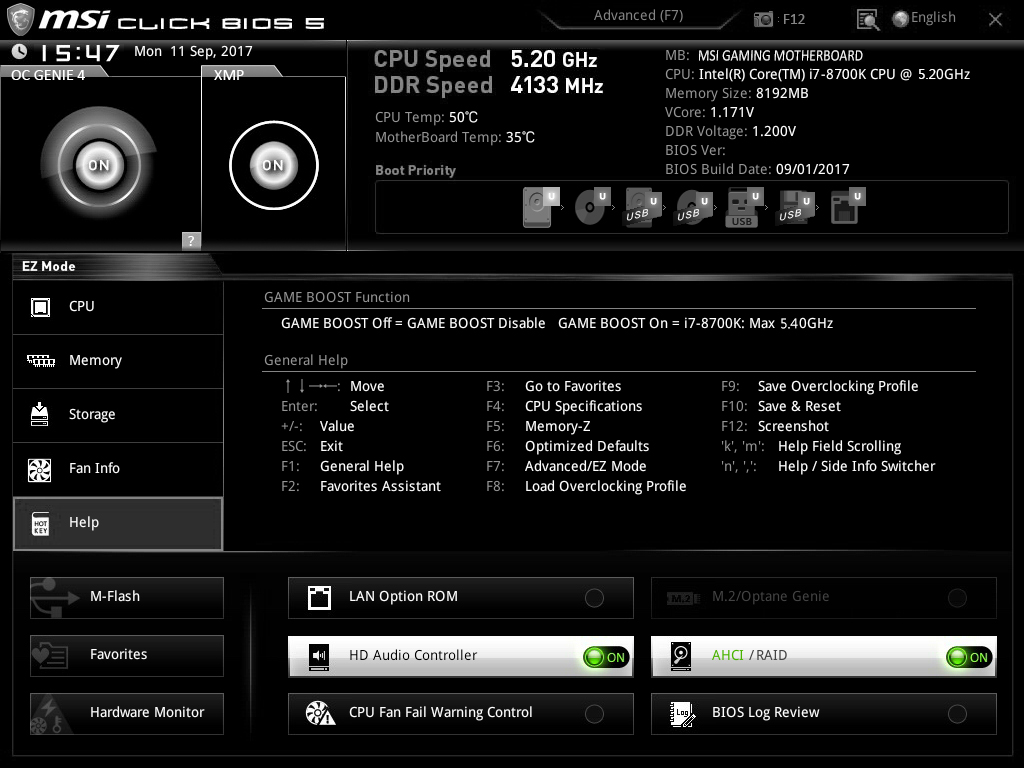Click the clock icon next to time
Image resolution: width=1024 pixels, height=768 pixels.
pos(20,51)
